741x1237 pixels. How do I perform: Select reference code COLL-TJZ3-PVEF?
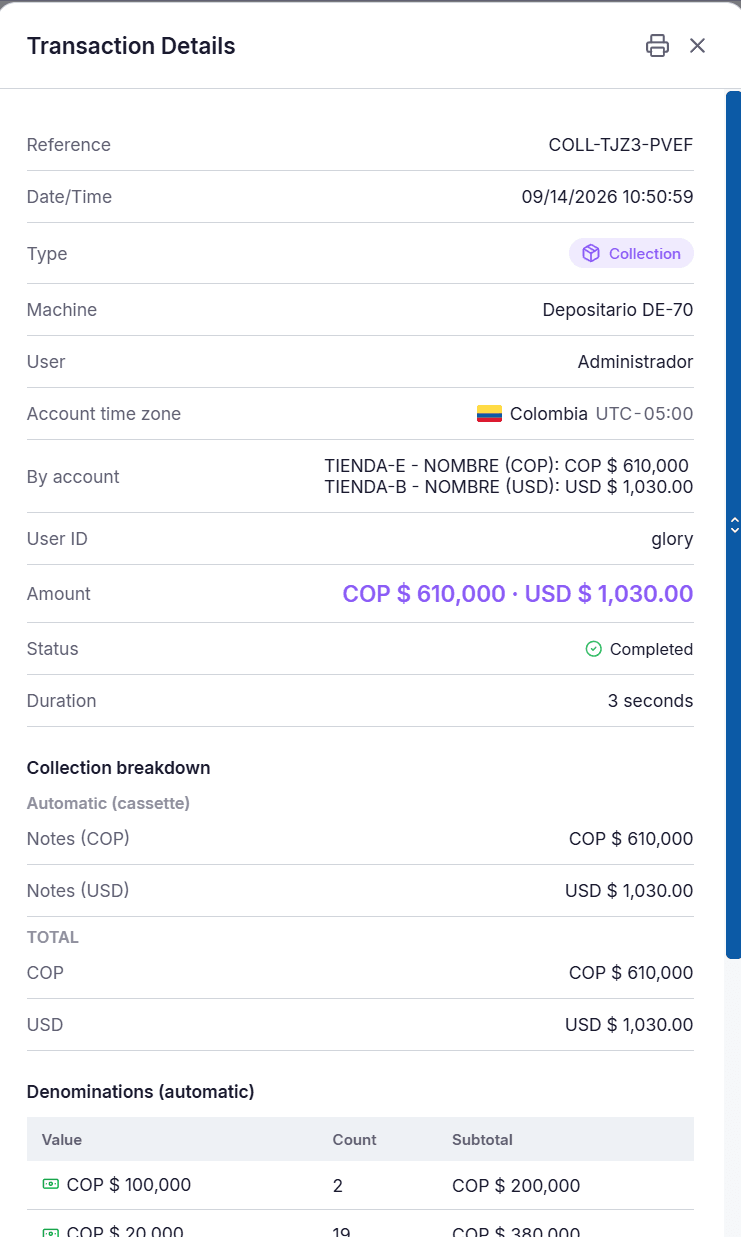[x=621, y=145]
